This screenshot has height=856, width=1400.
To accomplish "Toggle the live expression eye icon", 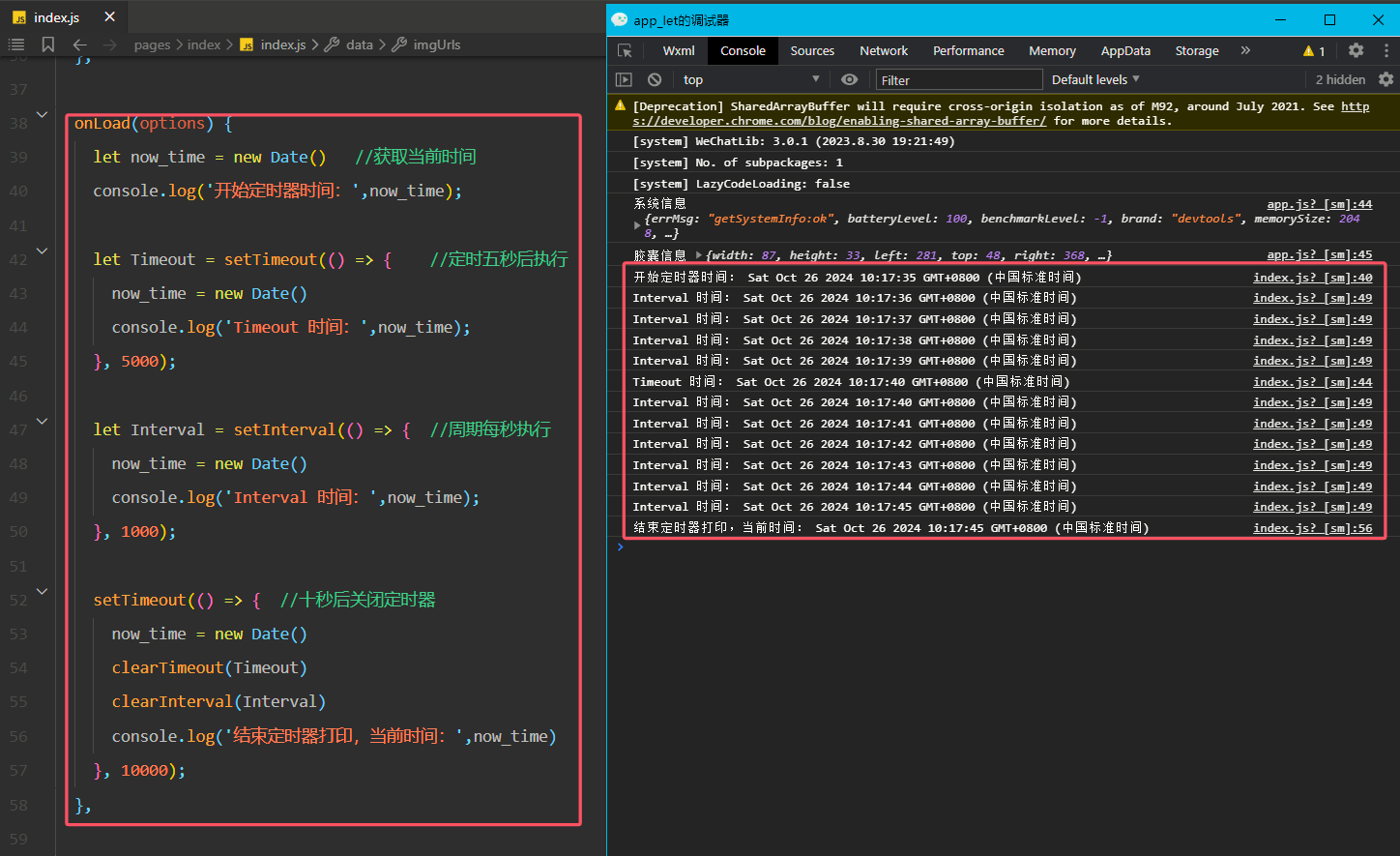I will coord(849,79).
